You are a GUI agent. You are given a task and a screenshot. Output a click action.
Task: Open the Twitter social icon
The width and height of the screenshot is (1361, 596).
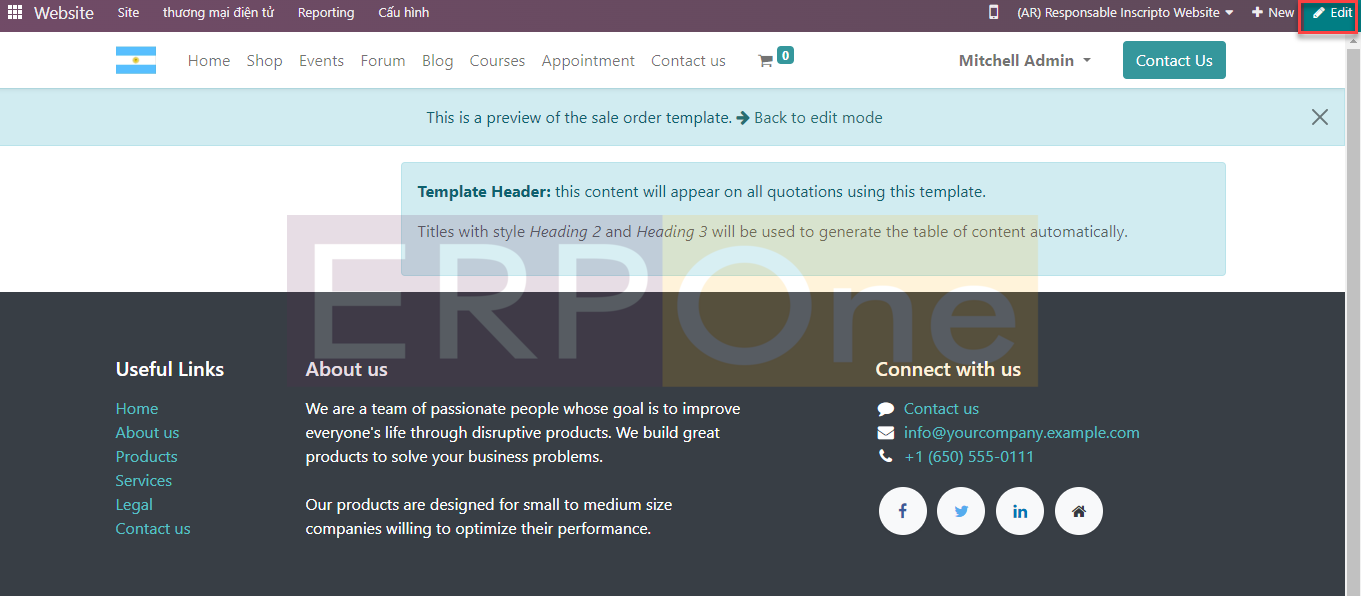point(961,511)
